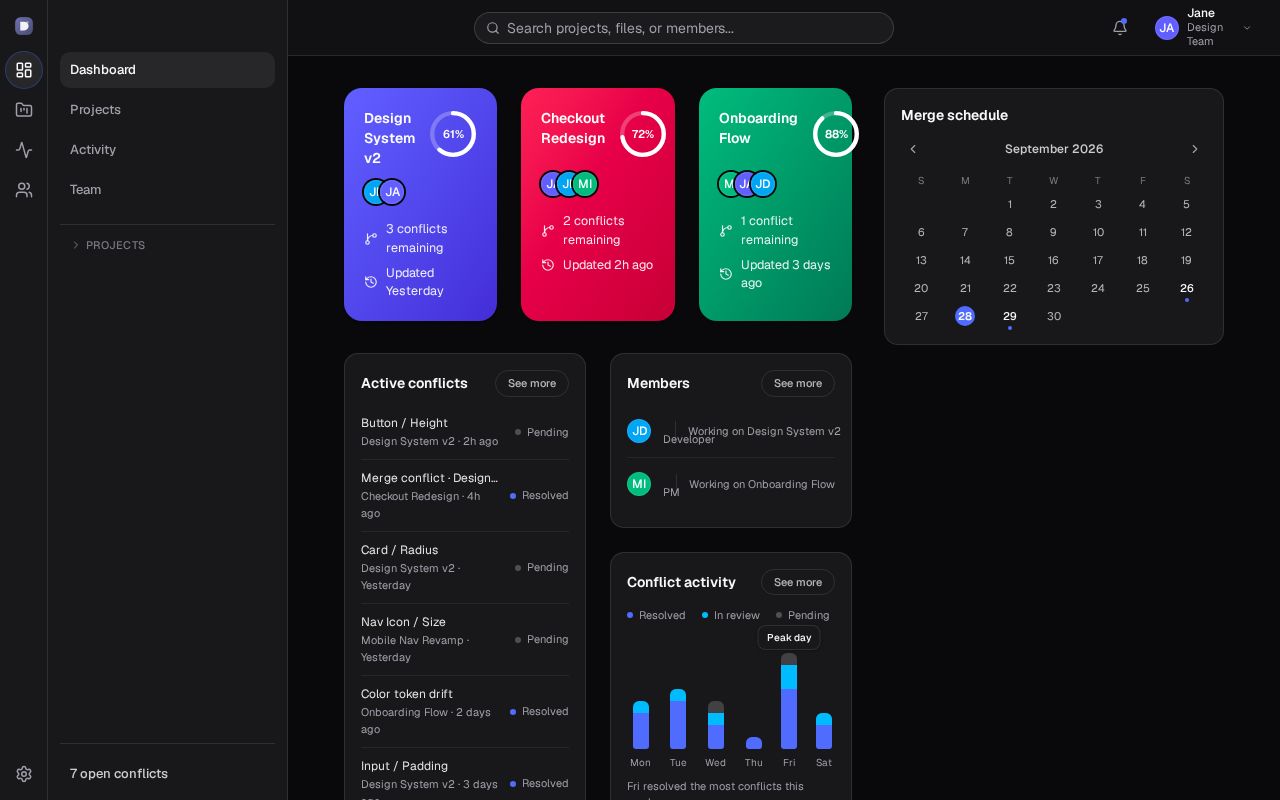Select September 26 on the calendar
Image resolution: width=1280 pixels, height=800 pixels.
(1187, 288)
